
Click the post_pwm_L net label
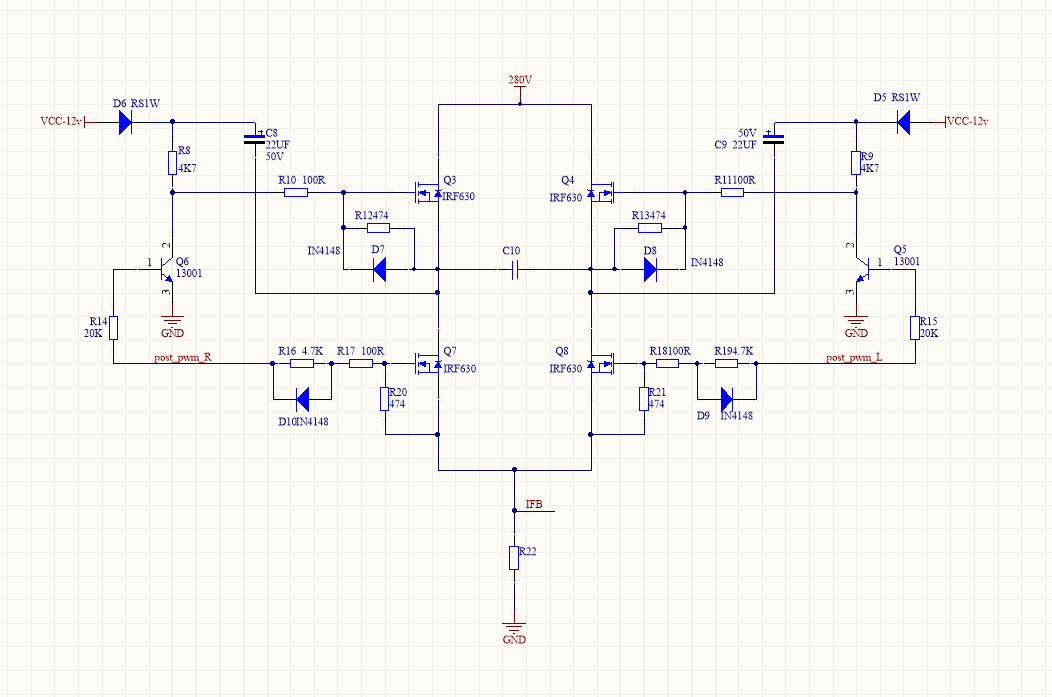coord(854,357)
